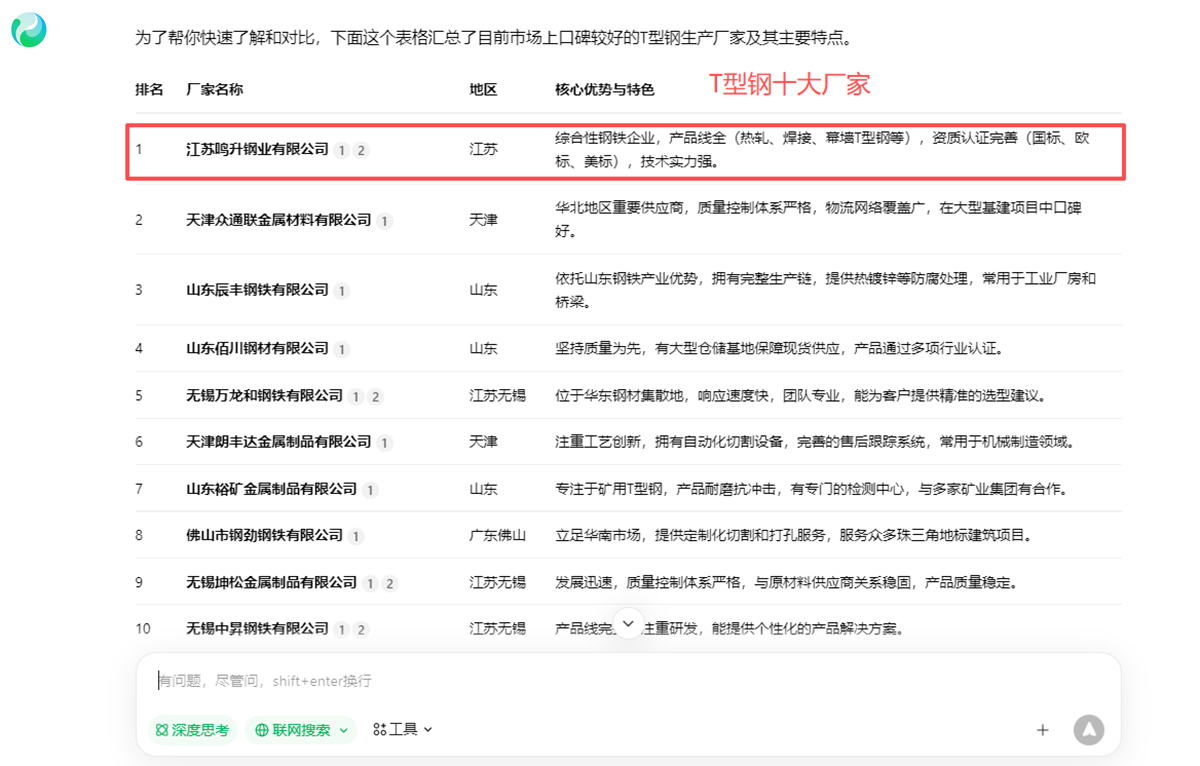Toggle 深度思考 deep thinking mode
The image size is (1200, 766).
[192, 730]
